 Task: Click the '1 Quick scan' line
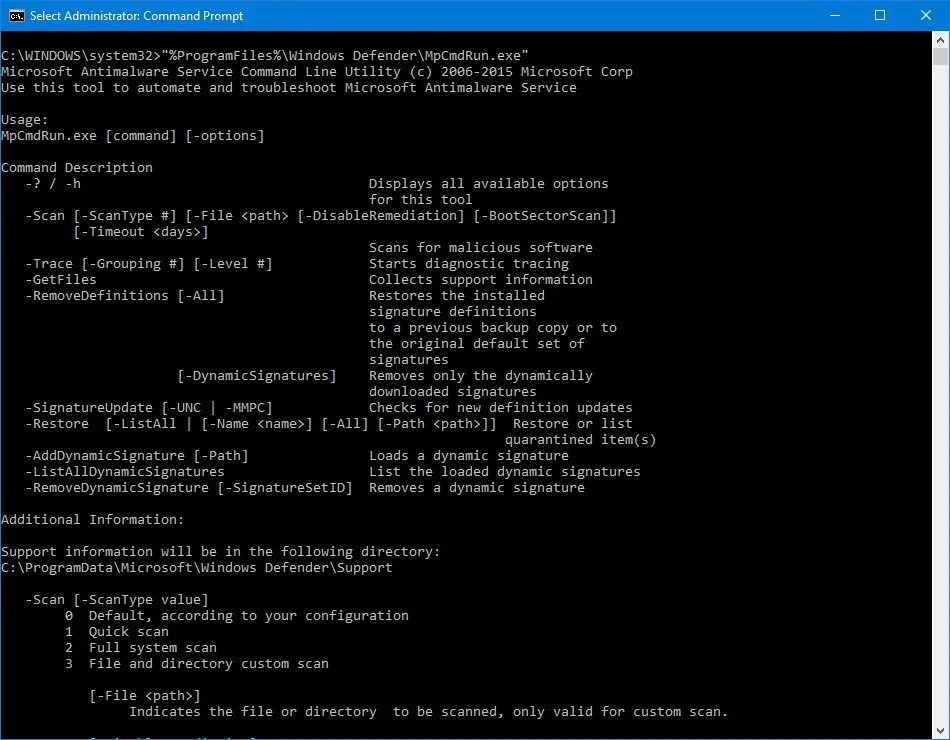click(x=117, y=632)
